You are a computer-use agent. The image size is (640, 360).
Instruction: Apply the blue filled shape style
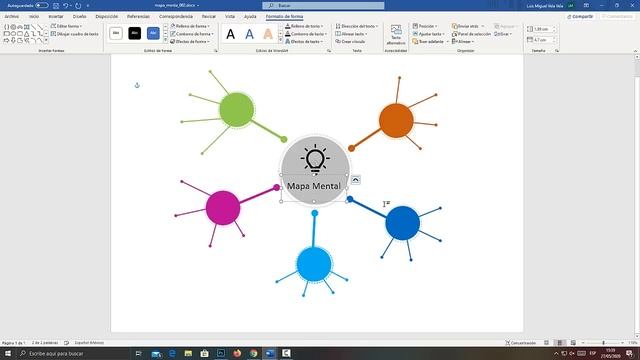153,33
